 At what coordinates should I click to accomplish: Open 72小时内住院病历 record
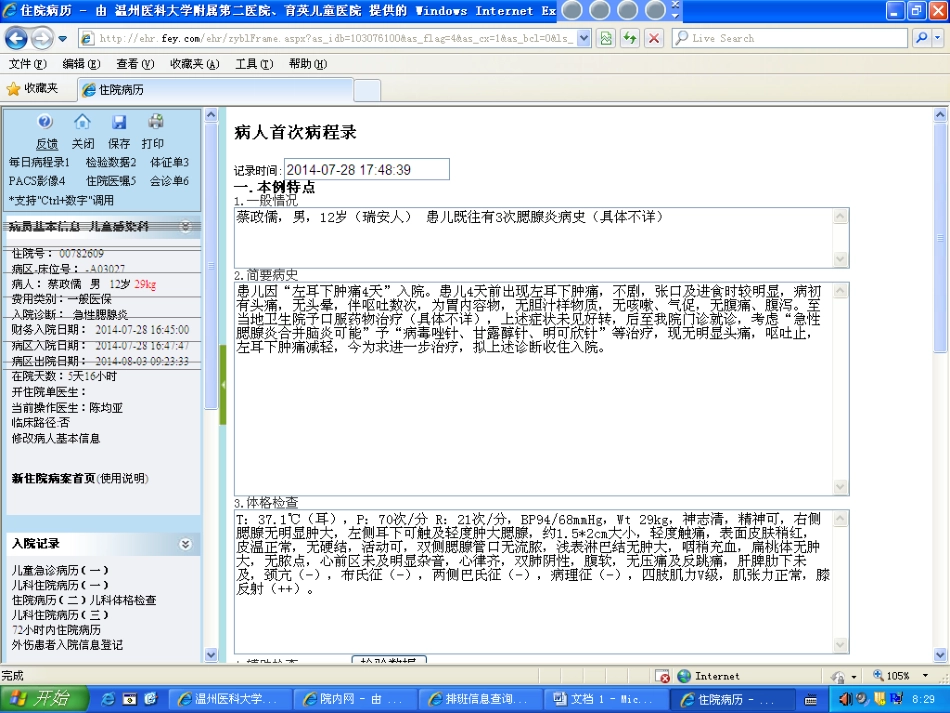pos(56,630)
